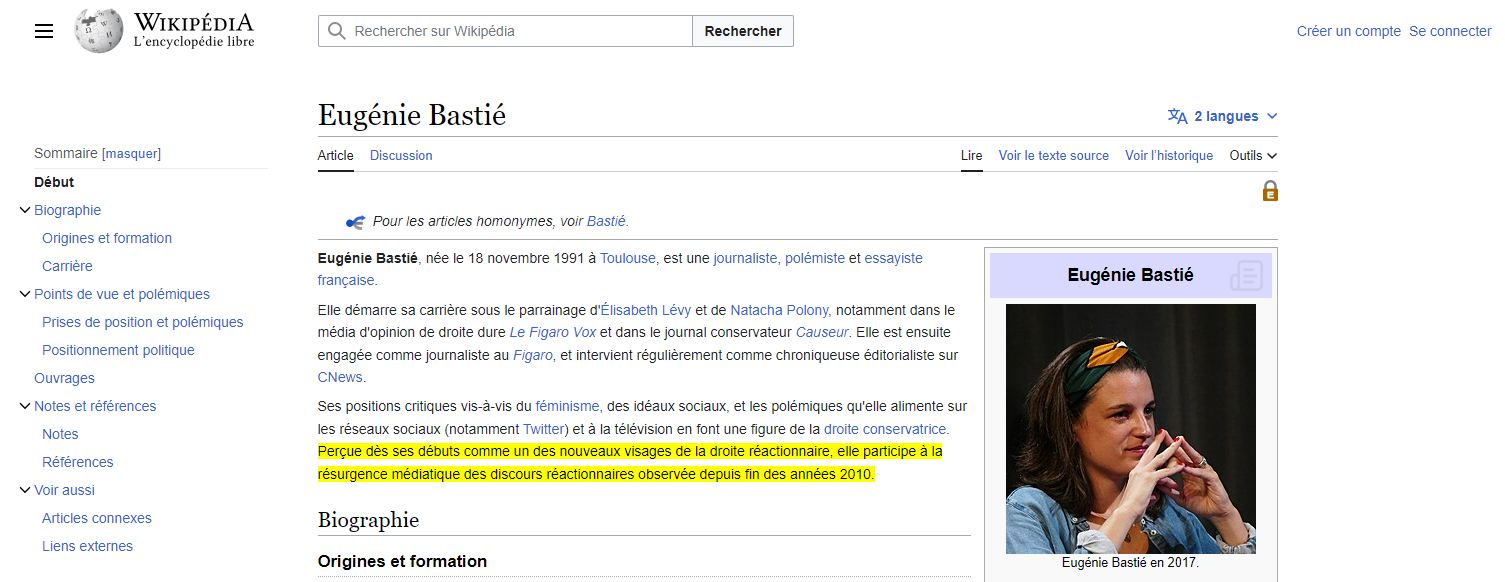Open the Voir l'historique tab
Viewport: 1505px width, 582px height.
1168,155
